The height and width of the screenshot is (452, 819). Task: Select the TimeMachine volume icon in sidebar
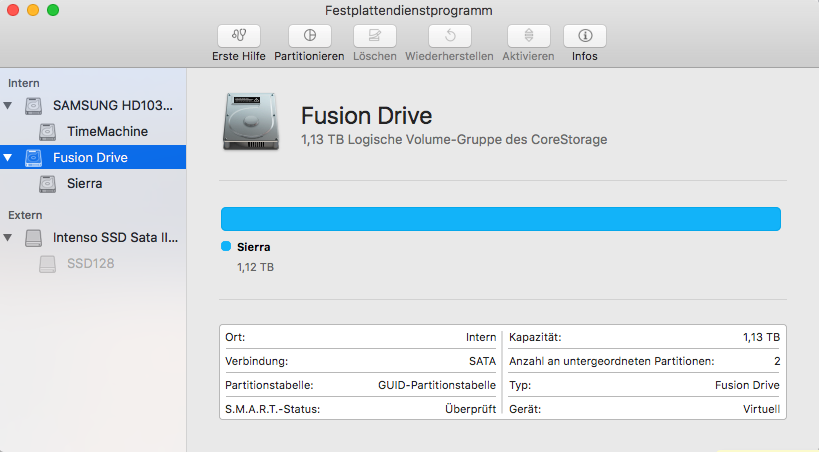pyautogui.click(x=48, y=132)
